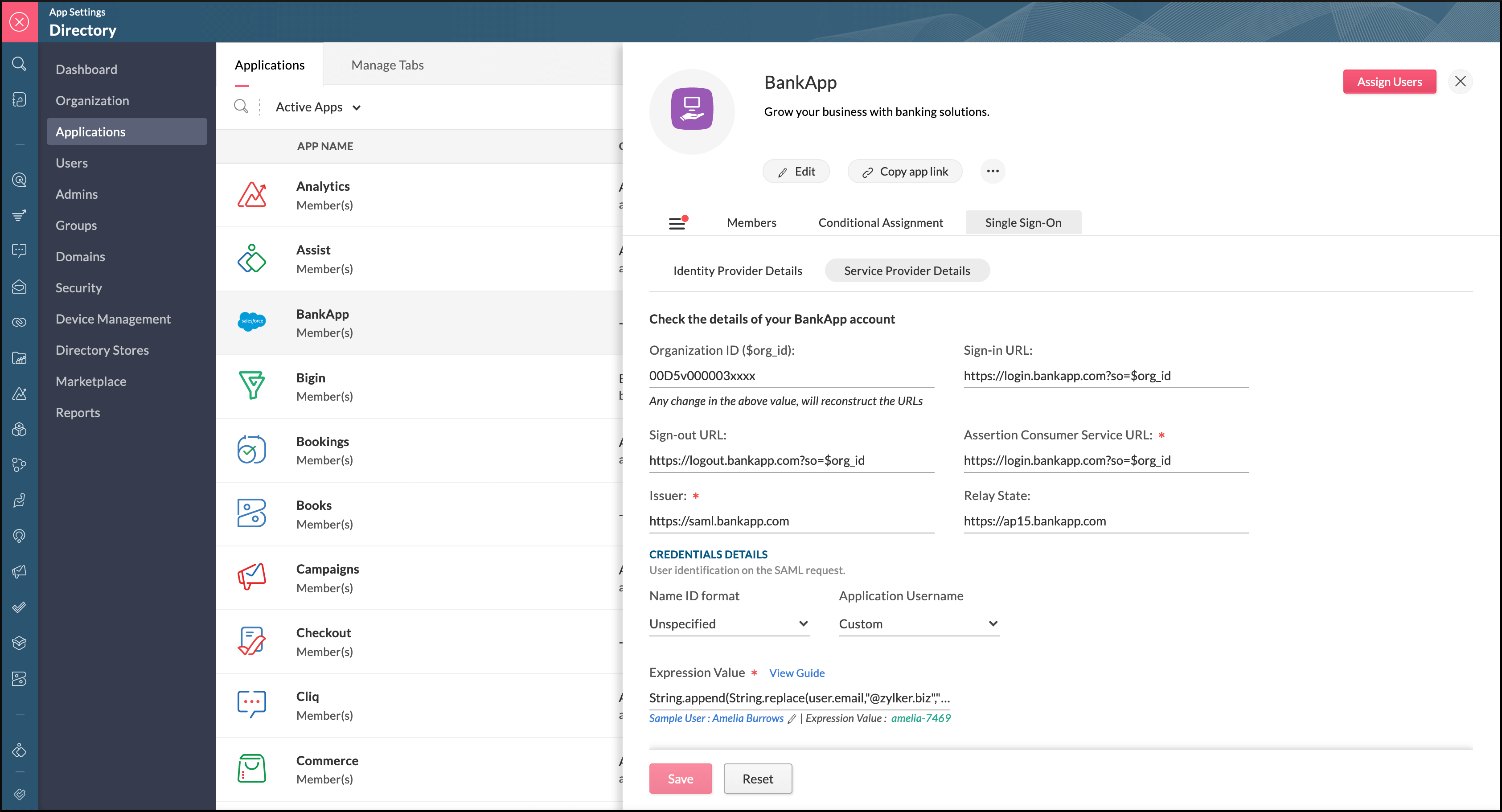Click the Cliq app icon
Screen dimensions: 1502x812
tap(253, 705)
